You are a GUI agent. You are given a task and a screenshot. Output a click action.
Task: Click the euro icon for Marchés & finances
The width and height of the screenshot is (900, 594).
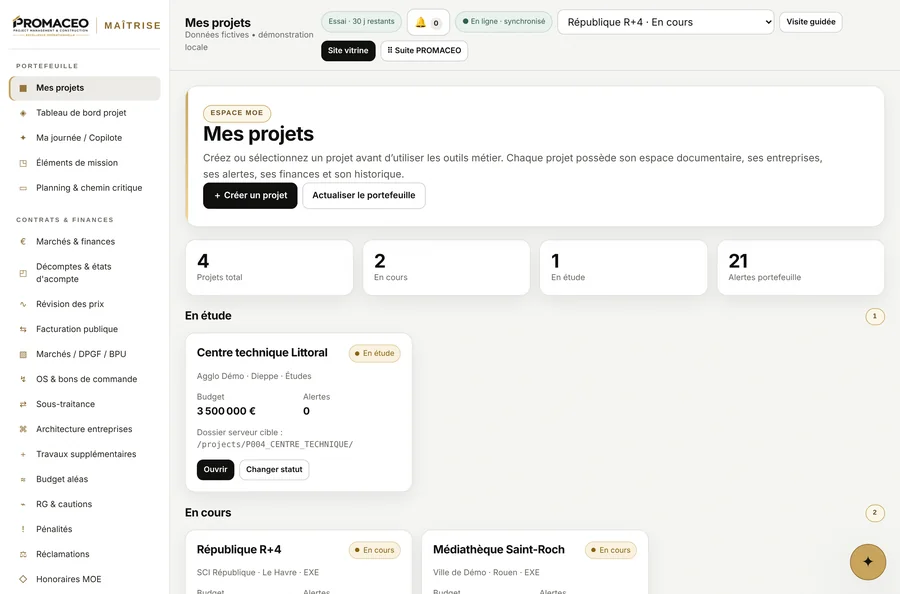pyautogui.click(x=23, y=242)
